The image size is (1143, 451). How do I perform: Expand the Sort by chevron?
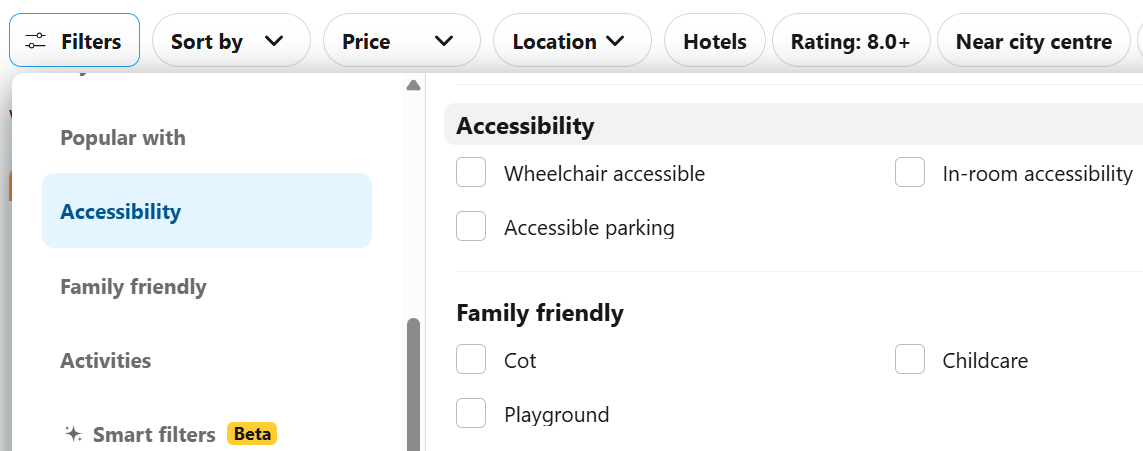point(274,41)
